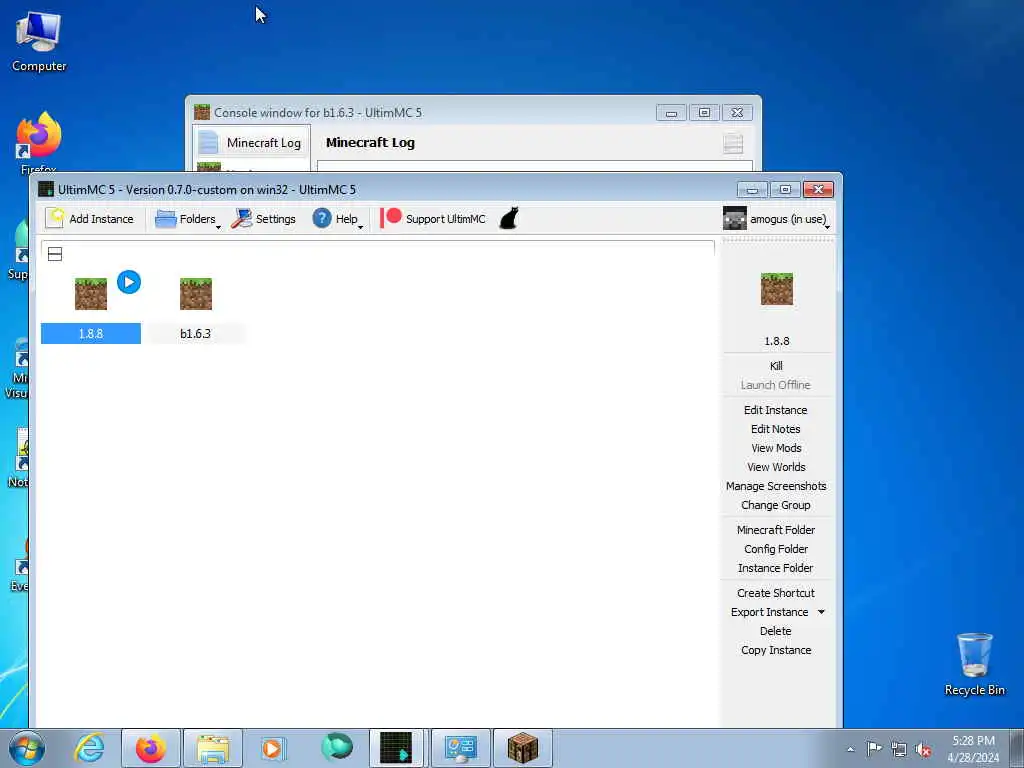This screenshot has width=1024, height=768.
Task: Click the network tray icon
Action: [x=899, y=750]
